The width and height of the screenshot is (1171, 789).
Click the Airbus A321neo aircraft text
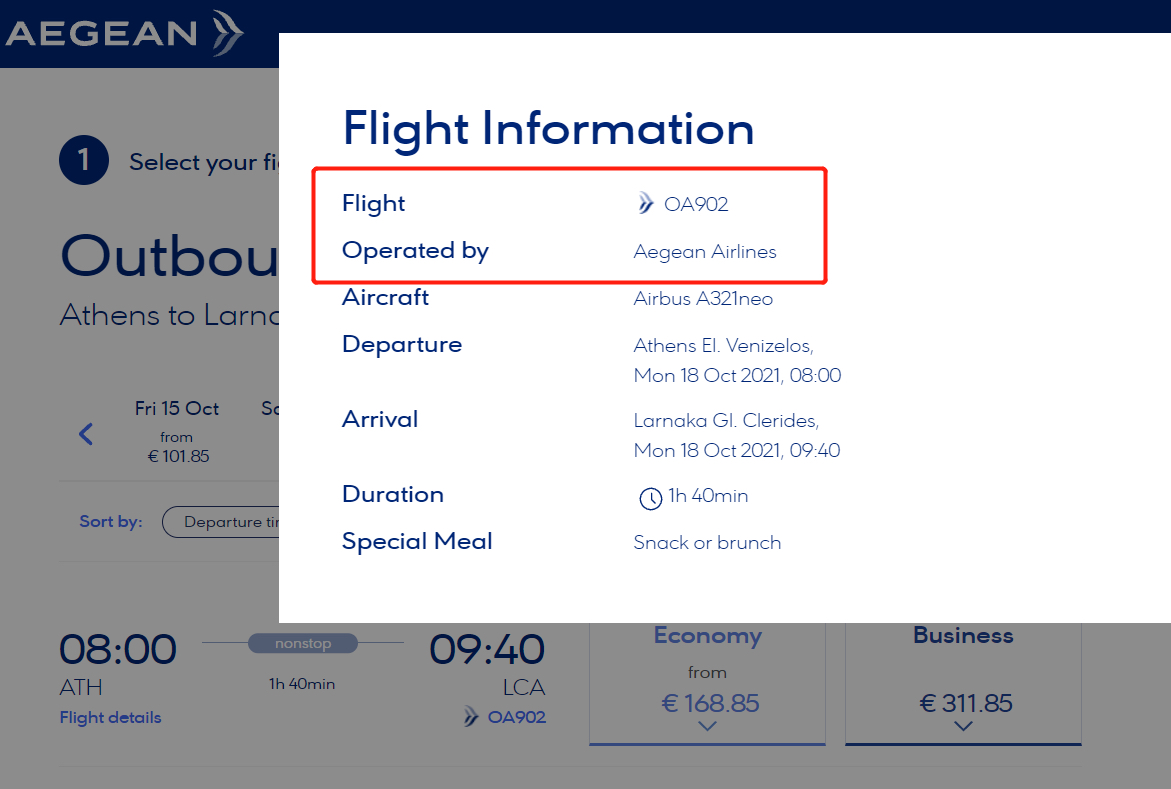coord(703,299)
